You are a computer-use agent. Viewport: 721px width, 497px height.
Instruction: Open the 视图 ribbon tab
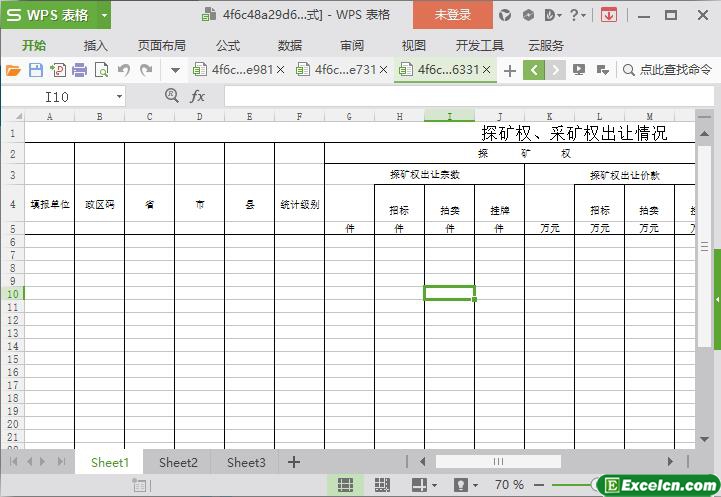coord(413,46)
